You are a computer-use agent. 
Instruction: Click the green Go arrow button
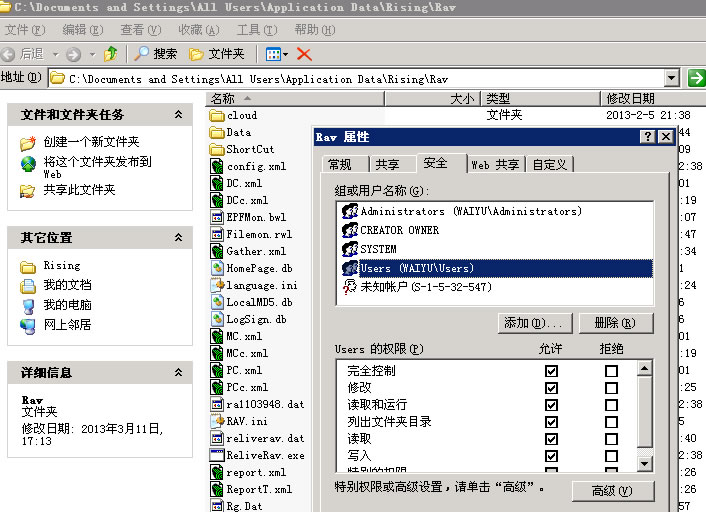point(696,78)
